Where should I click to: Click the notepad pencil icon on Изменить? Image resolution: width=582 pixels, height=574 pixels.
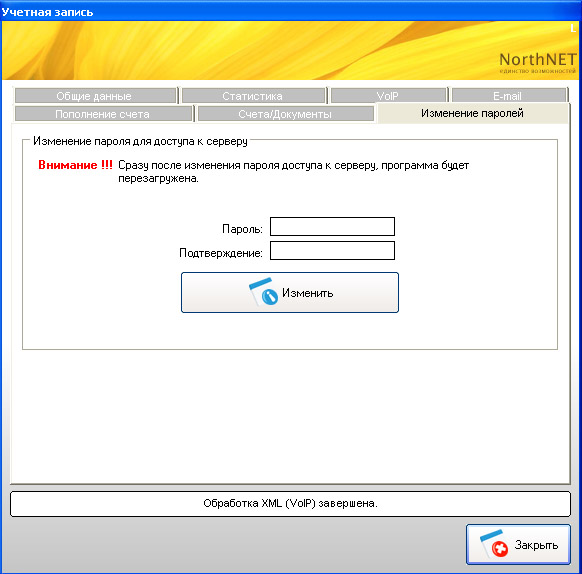263,292
